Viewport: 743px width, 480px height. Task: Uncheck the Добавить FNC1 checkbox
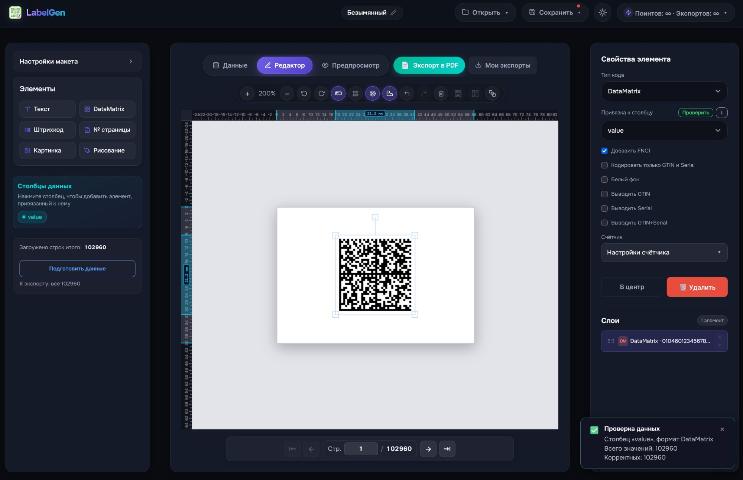(604, 151)
